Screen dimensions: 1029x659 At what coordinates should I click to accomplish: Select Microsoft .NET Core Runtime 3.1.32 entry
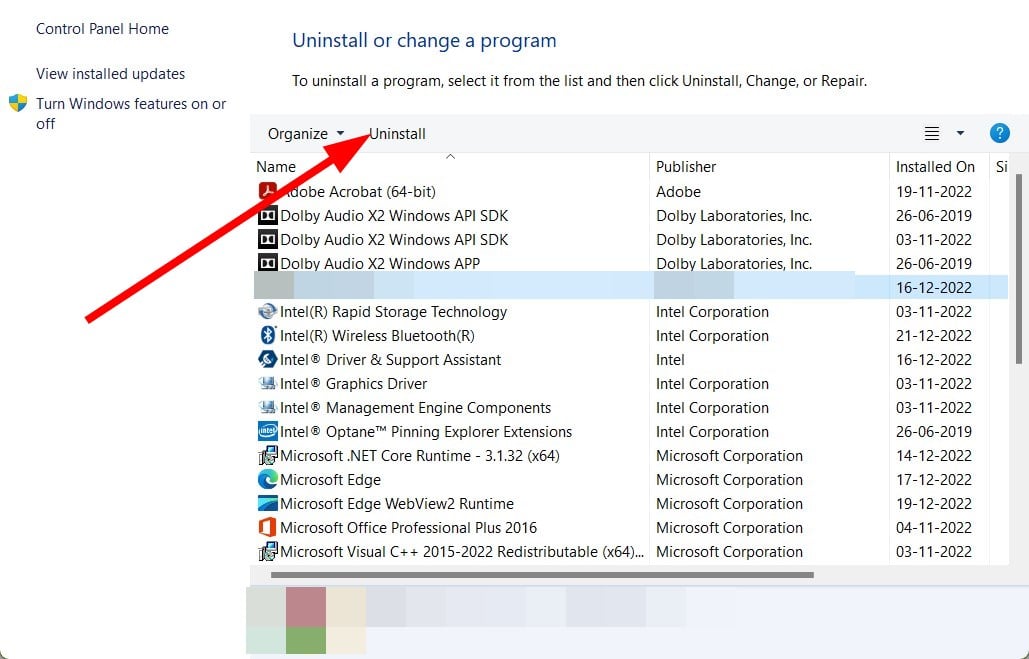pos(420,456)
